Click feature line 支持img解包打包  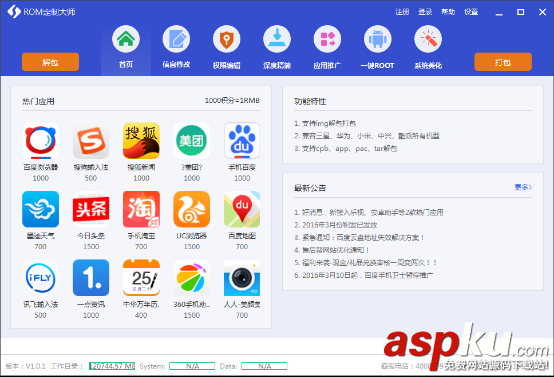point(325,123)
